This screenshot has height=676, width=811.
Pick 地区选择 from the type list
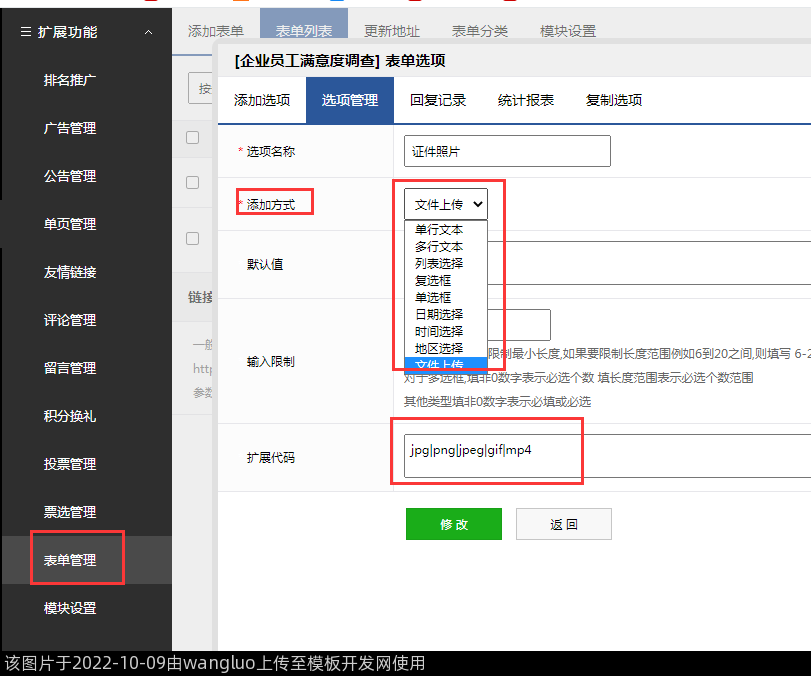pyautogui.click(x=439, y=348)
